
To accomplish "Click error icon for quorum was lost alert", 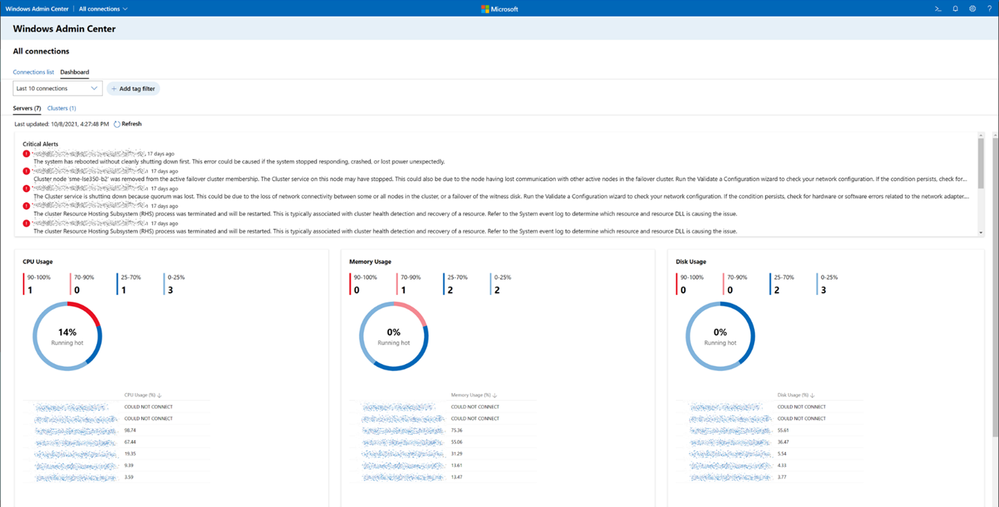I will point(26,189).
